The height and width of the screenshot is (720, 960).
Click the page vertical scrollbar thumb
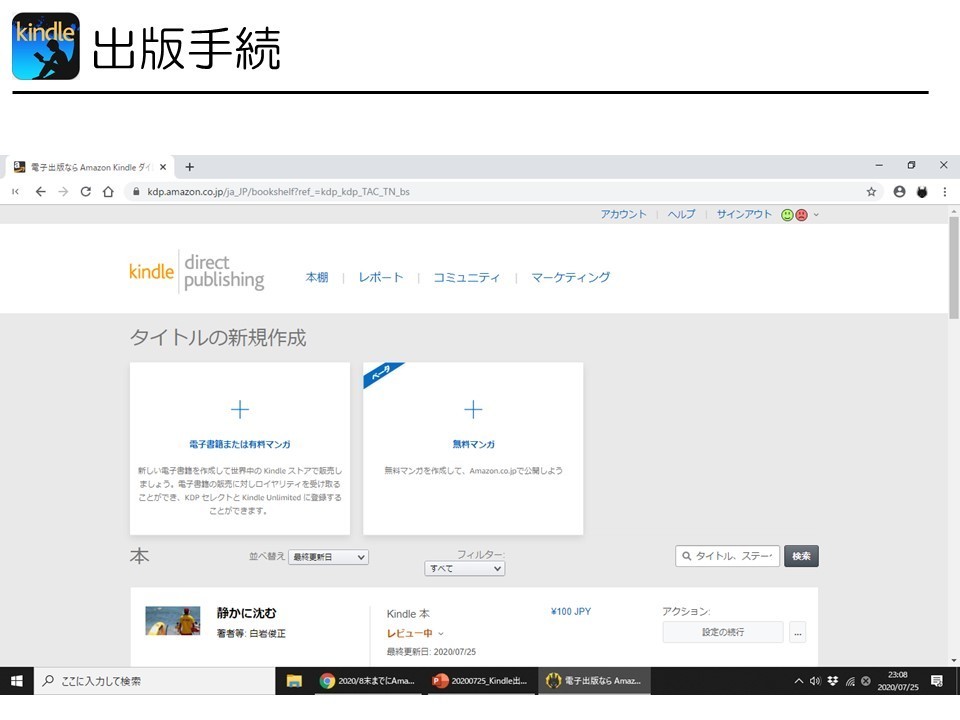pyautogui.click(x=954, y=268)
